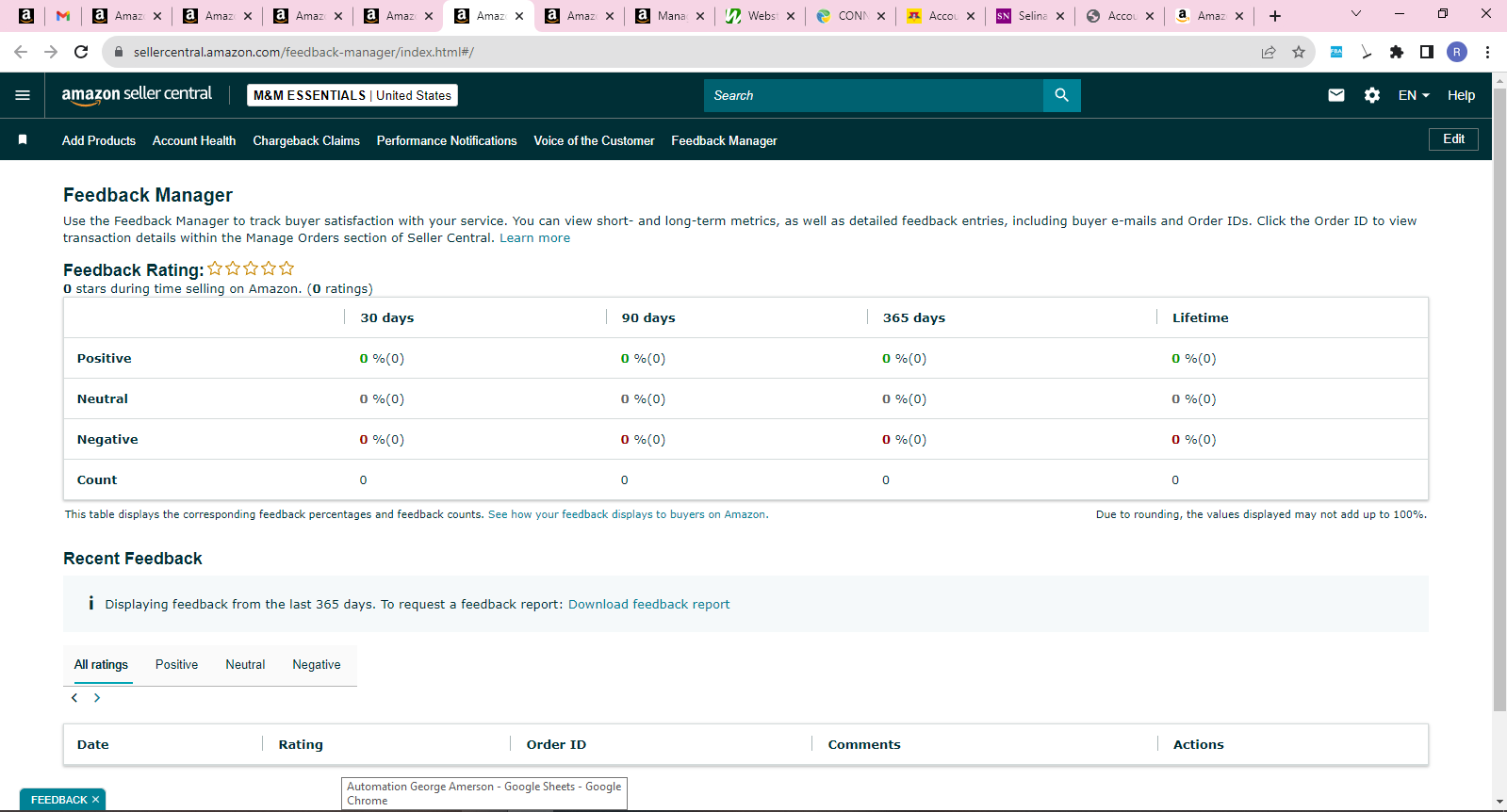This screenshot has width=1507, height=812.
Task: Click the site lock icon in address bar
Action: 119,52
